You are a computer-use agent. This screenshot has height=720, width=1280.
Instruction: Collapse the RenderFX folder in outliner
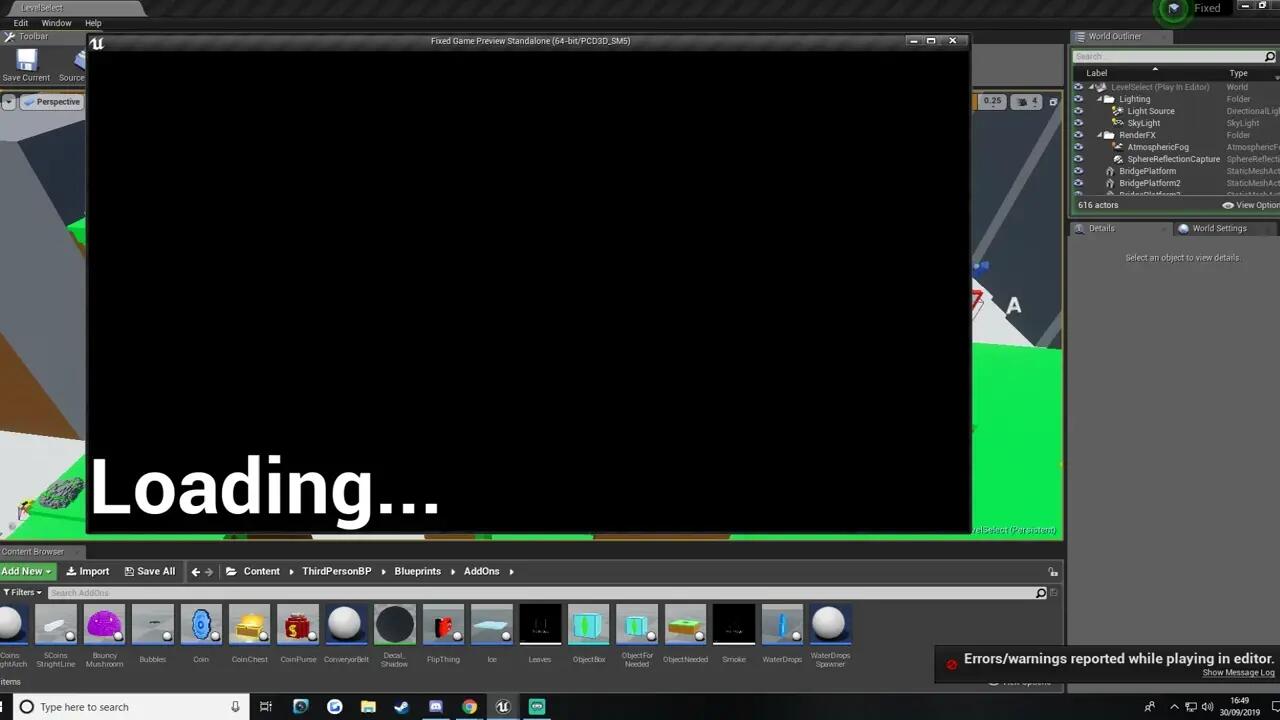[1099, 135]
